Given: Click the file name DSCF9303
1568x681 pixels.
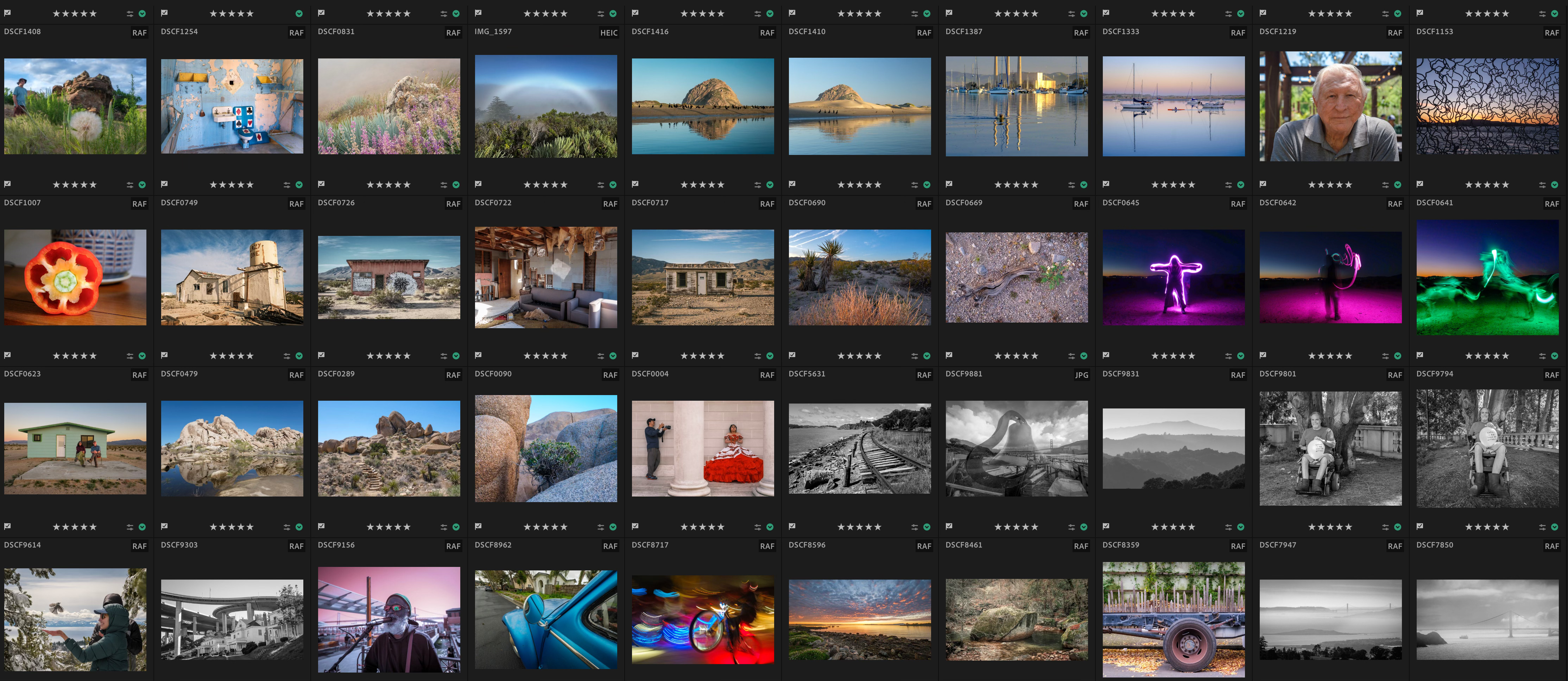Looking at the screenshot, I should click(x=179, y=545).
